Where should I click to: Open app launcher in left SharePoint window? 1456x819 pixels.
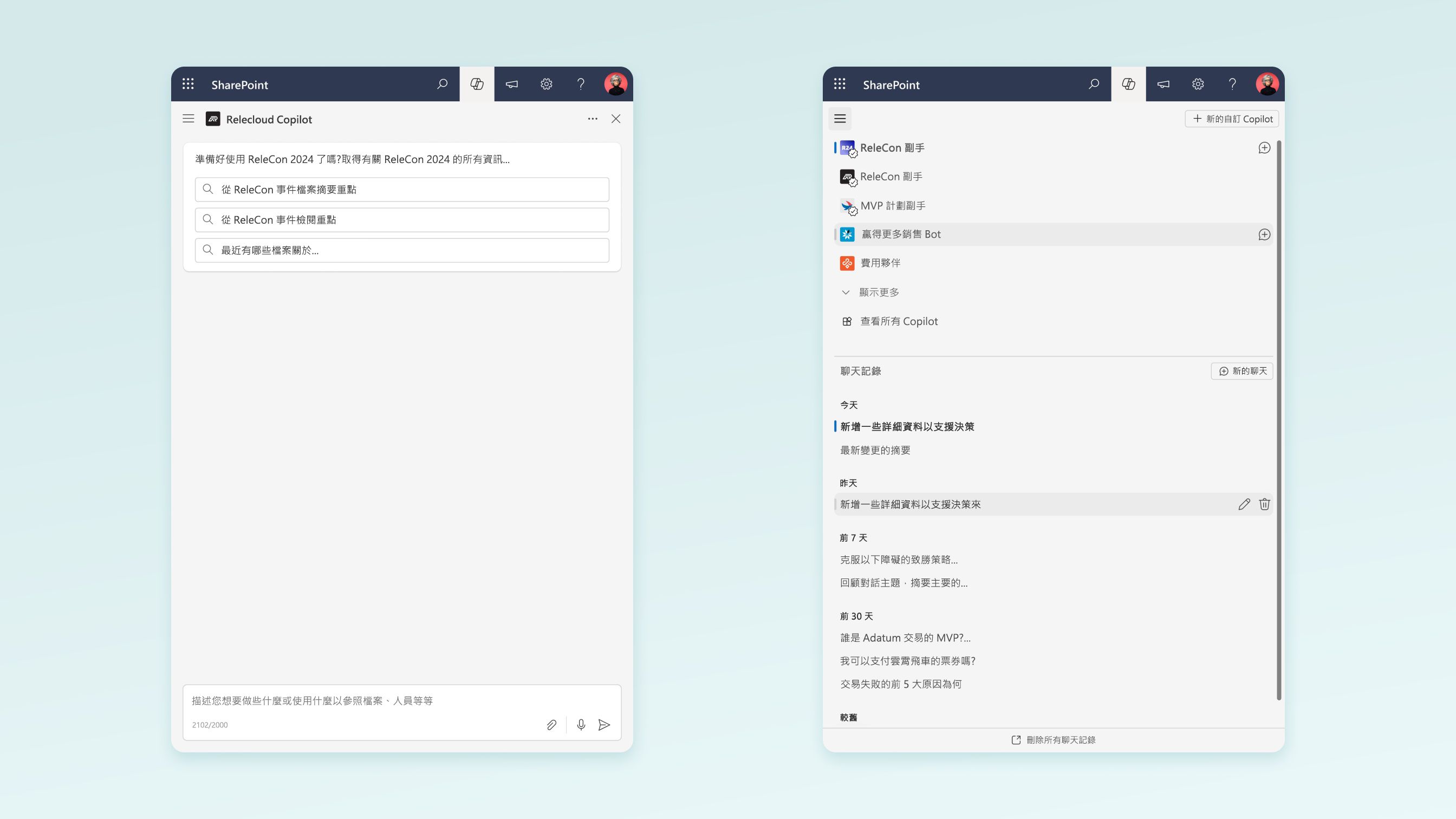(188, 84)
